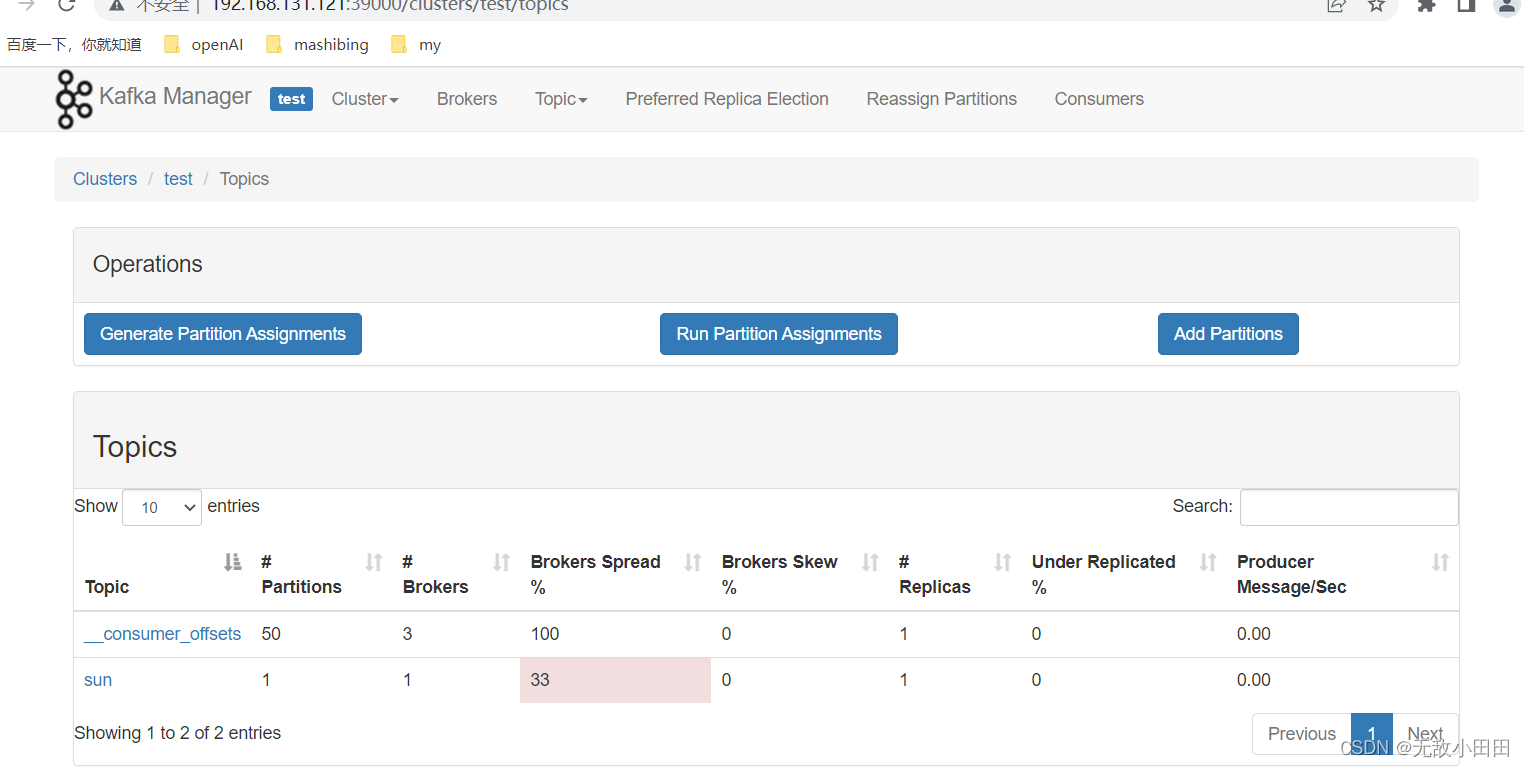This screenshot has height=767, width=1524.
Task: Open Preferred Replica Election page
Action: coord(727,99)
